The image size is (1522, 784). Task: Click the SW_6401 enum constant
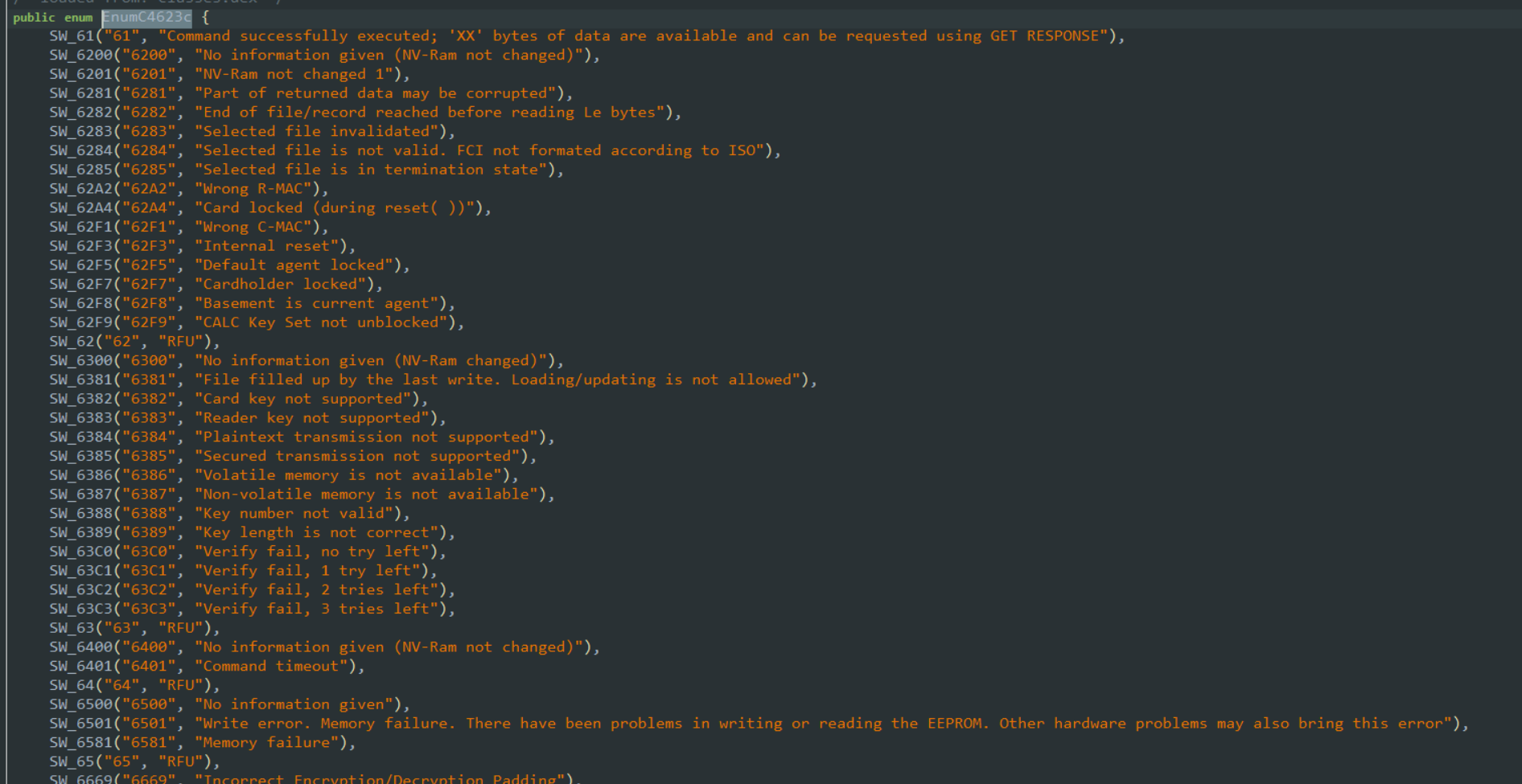[x=80, y=667]
